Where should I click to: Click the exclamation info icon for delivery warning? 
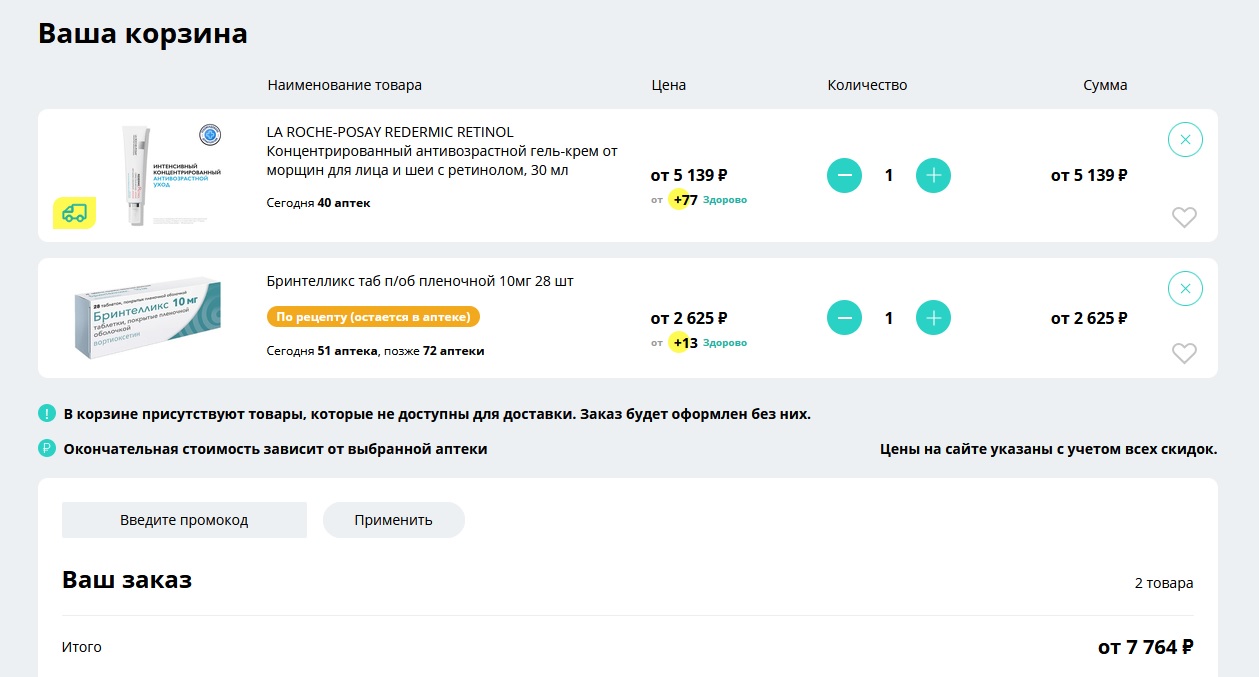[47, 413]
